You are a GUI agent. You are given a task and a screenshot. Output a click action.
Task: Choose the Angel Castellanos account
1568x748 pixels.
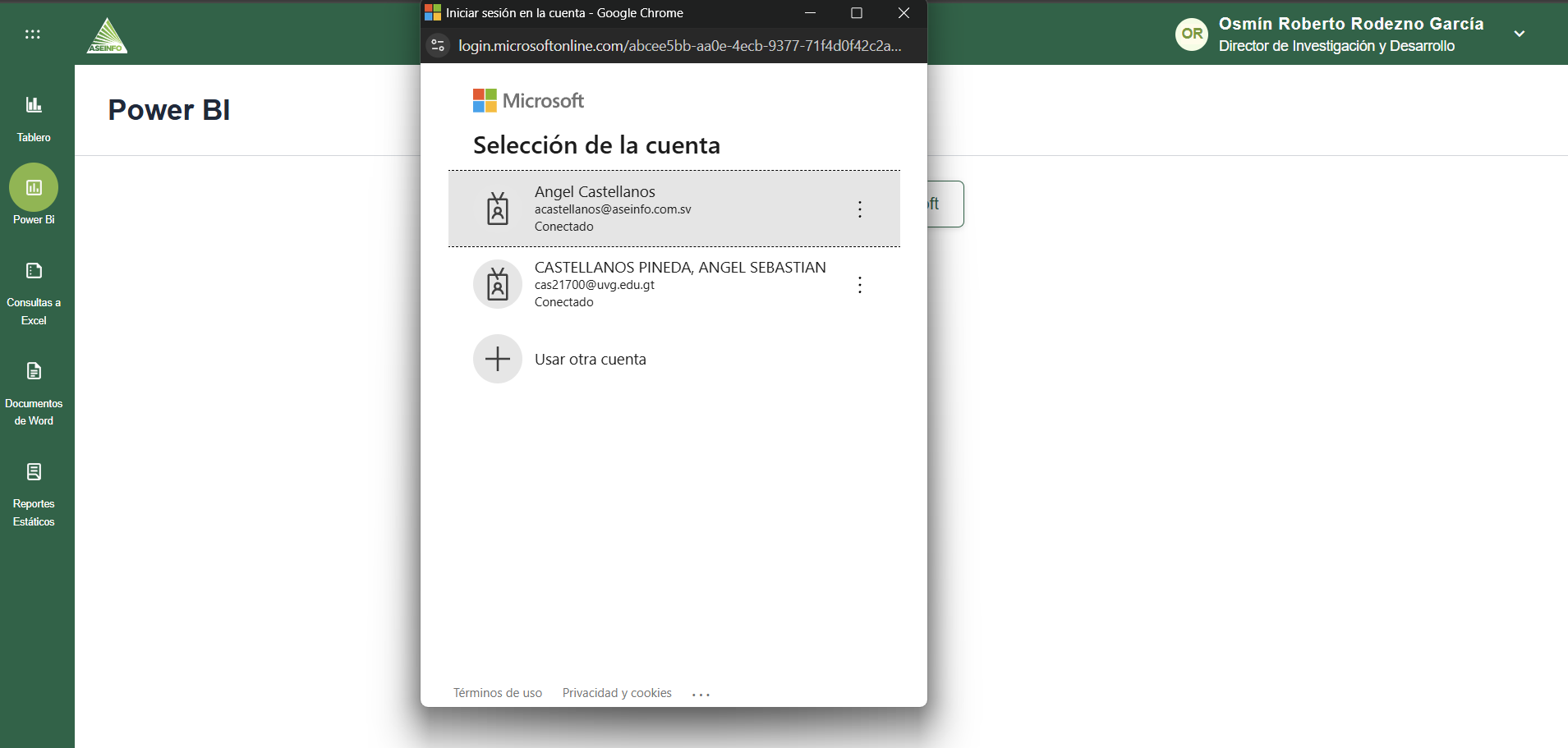(x=674, y=209)
